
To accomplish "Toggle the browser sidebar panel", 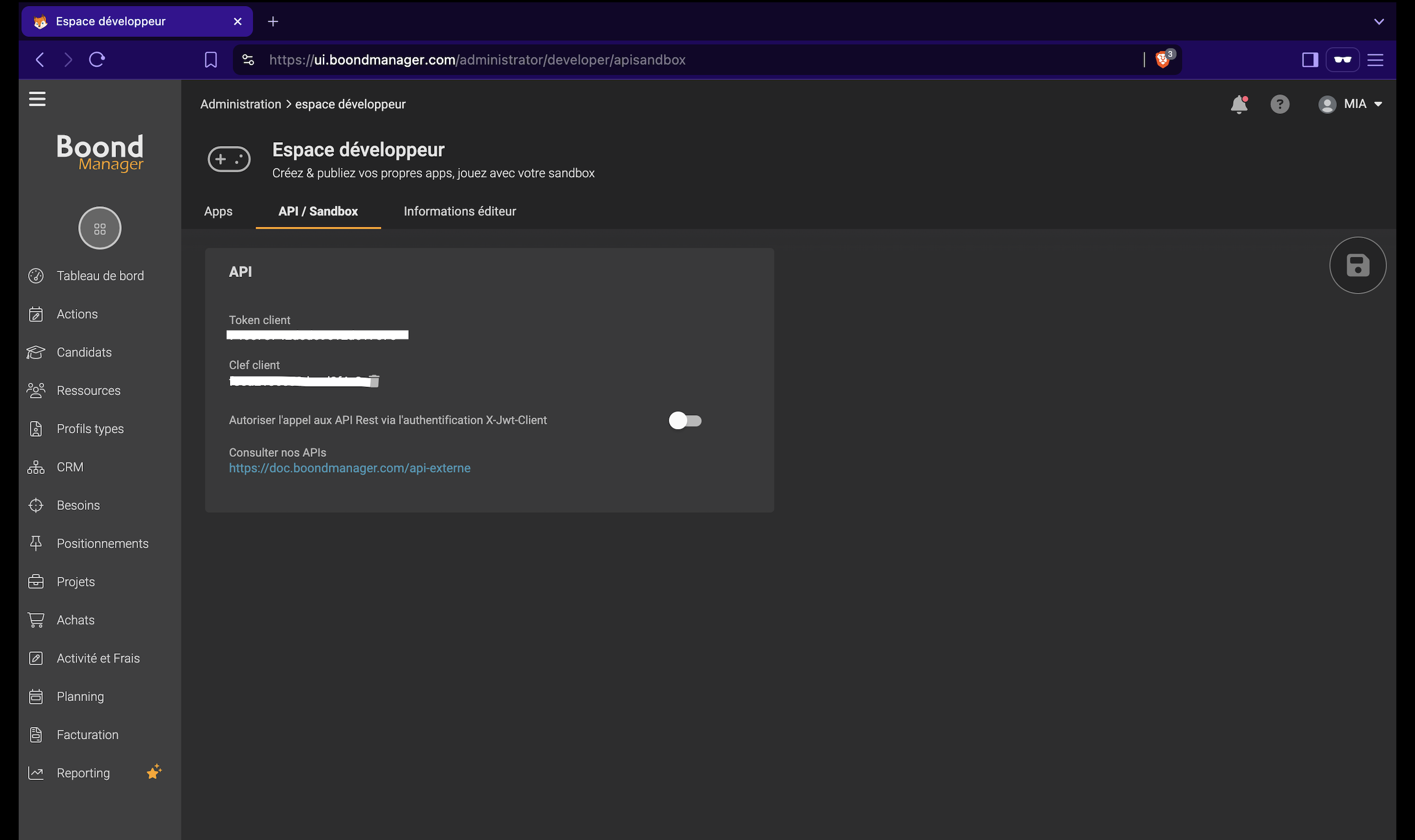I will tap(1310, 59).
